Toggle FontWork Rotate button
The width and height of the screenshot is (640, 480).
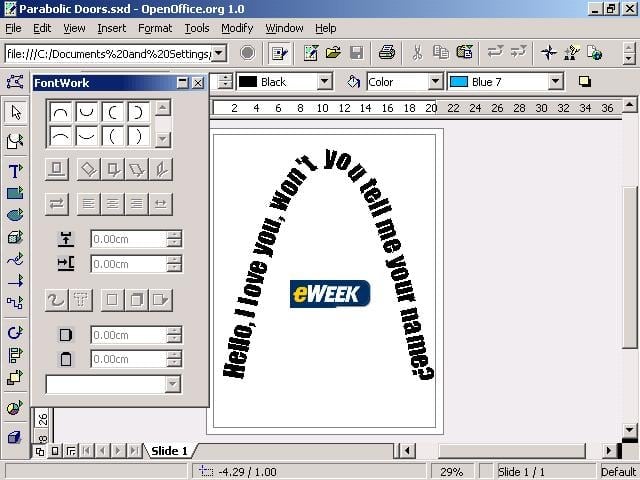(x=89, y=169)
